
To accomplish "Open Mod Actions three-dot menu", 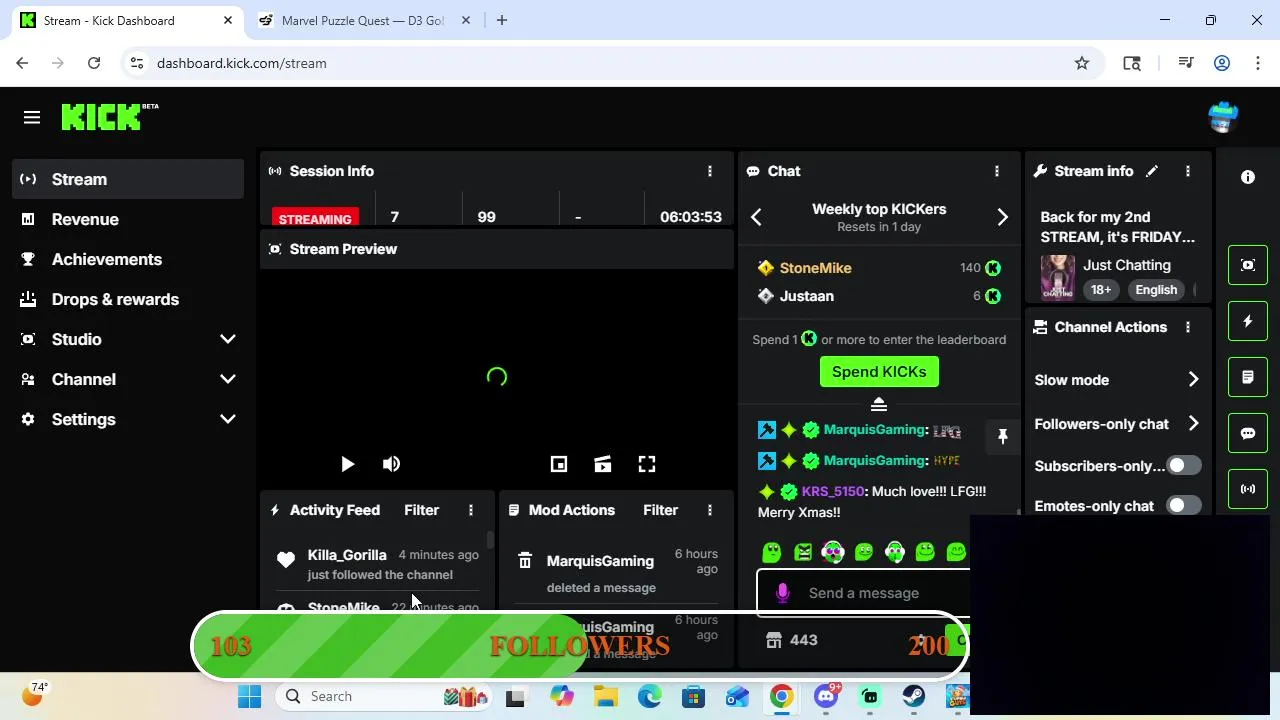I will 710,510.
